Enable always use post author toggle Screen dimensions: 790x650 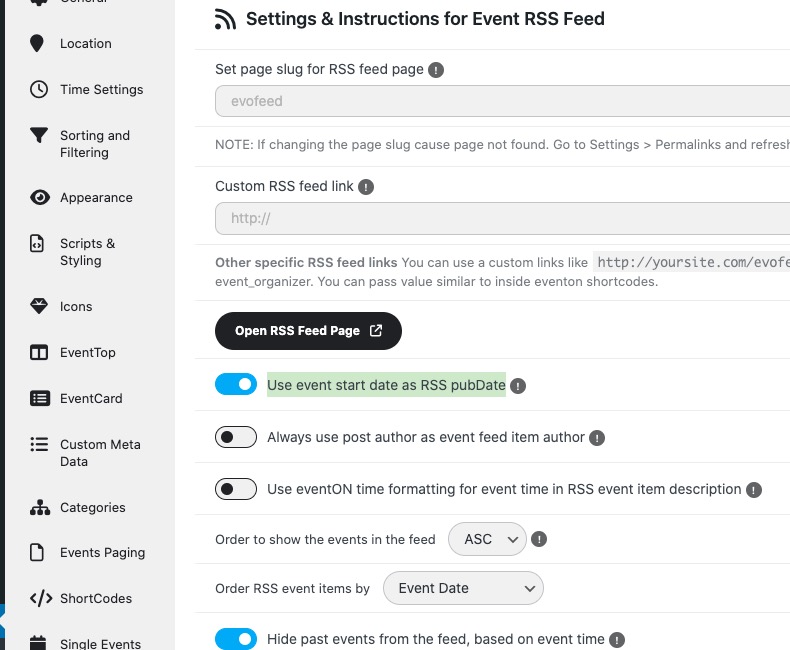coord(236,437)
